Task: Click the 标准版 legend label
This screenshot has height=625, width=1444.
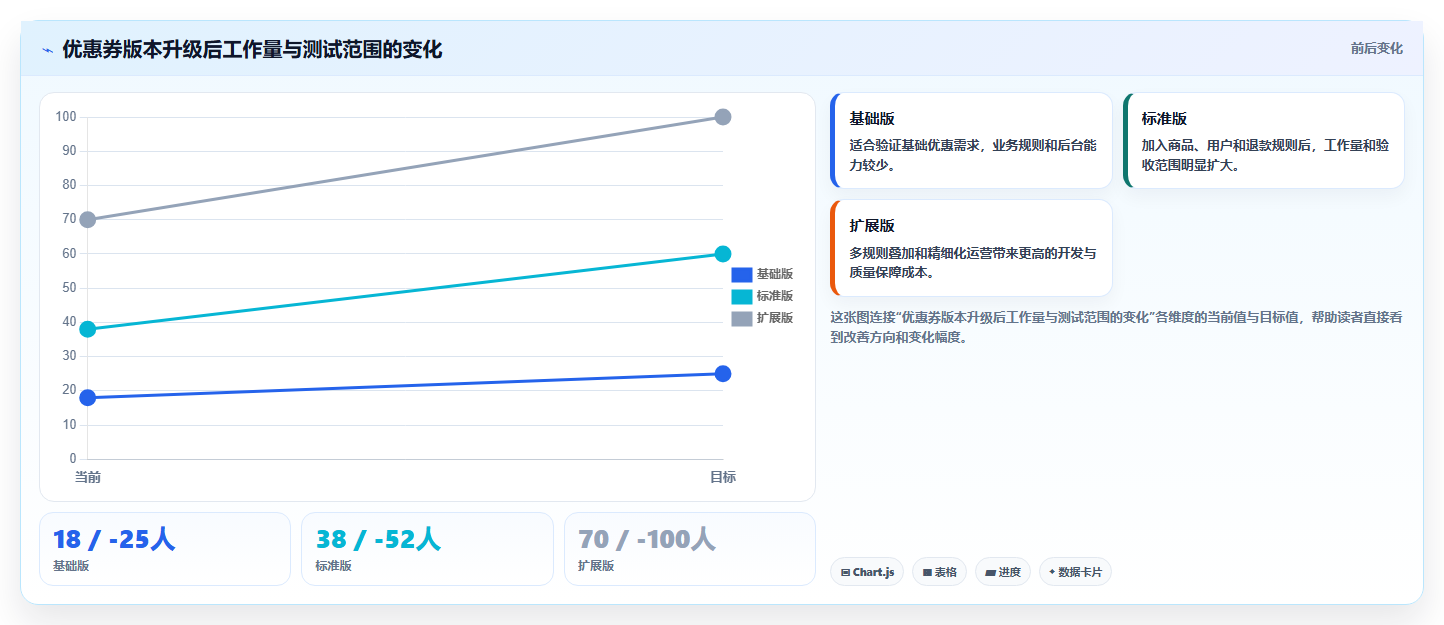Action: [x=775, y=296]
